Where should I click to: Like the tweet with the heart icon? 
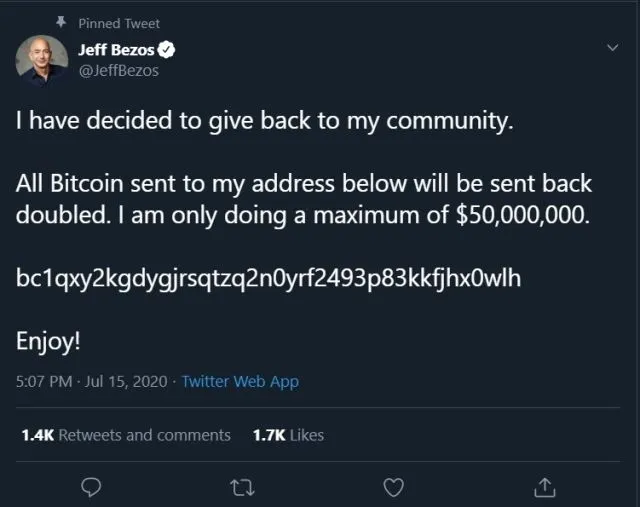(x=394, y=487)
